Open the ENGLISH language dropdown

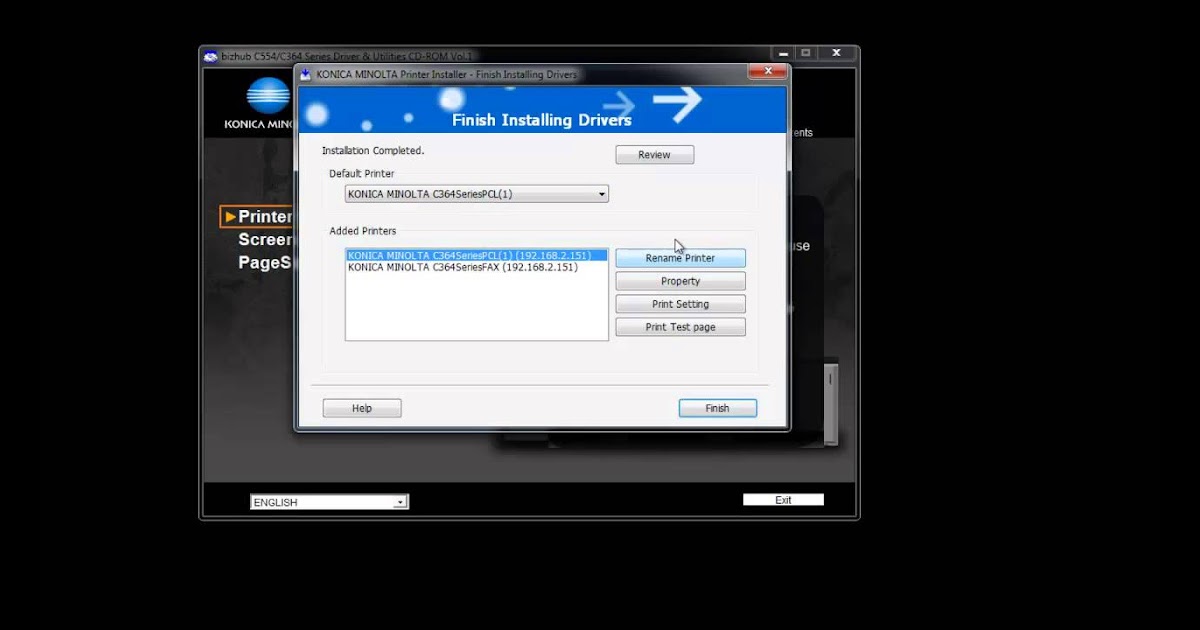(x=329, y=502)
